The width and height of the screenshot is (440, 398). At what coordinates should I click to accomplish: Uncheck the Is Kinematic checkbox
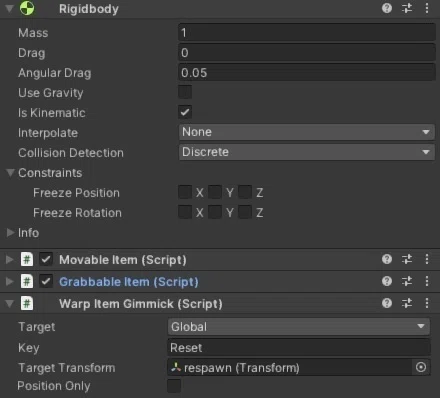pyautogui.click(x=185, y=112)
